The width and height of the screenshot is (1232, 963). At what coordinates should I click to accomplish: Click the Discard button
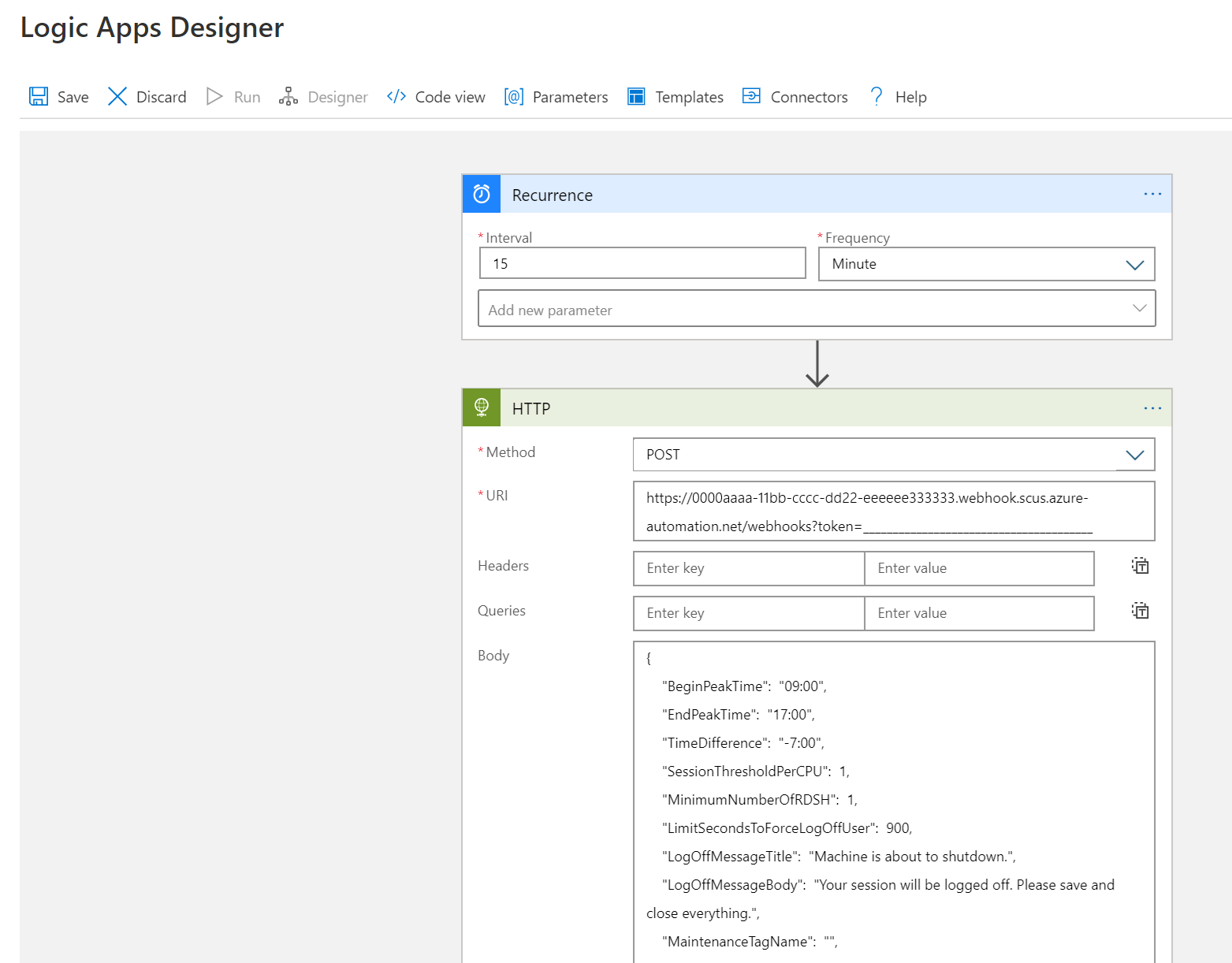click(x=147, y=96)
